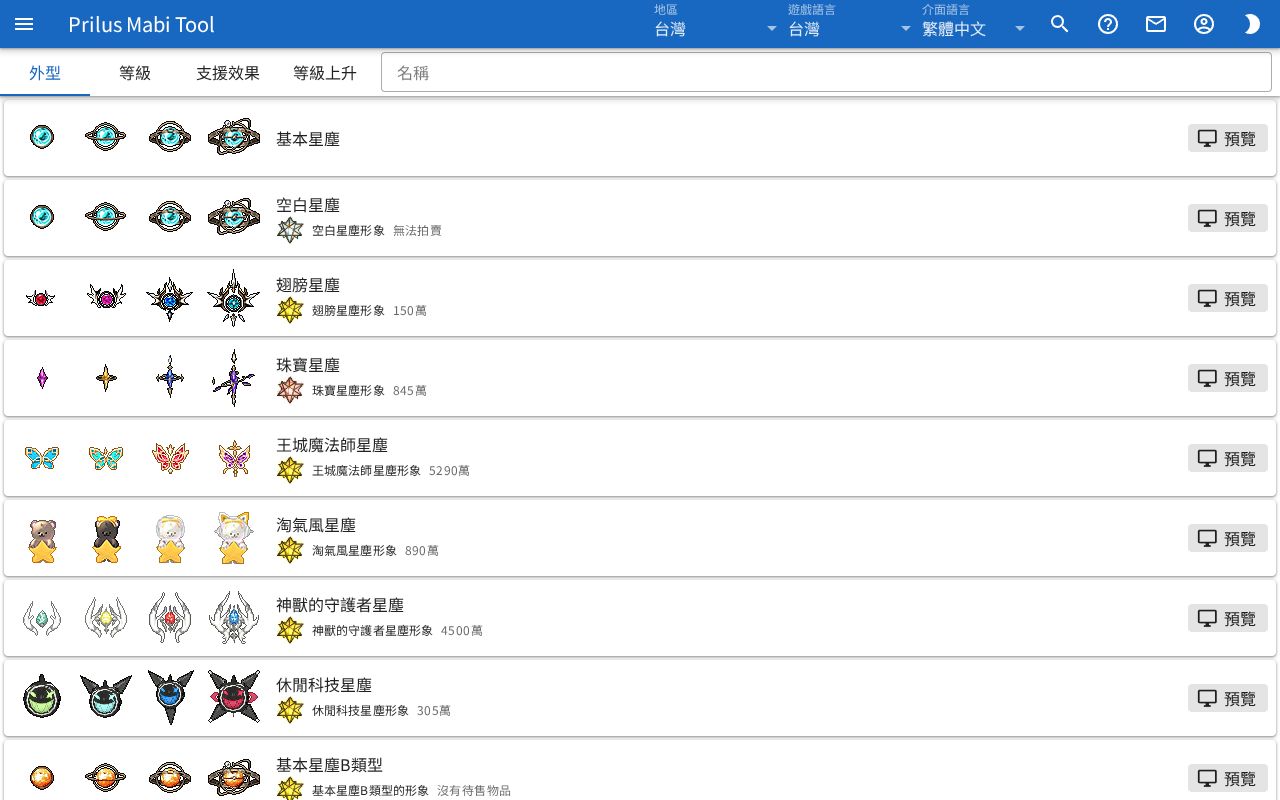Click the 空白星塵形象 item icon
Screen dimensions: 1280x800
point(290,230)
